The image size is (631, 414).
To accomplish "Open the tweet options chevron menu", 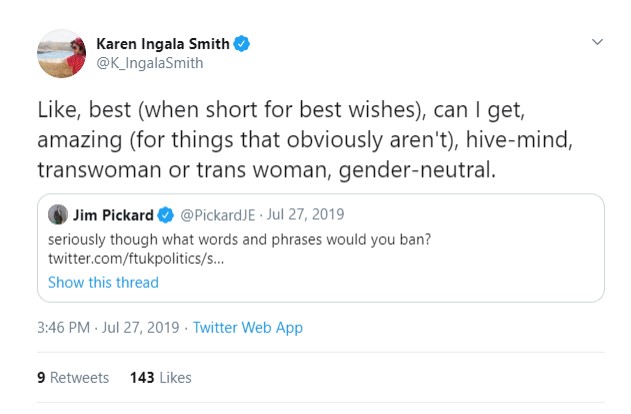I will [x=598, y=43].
